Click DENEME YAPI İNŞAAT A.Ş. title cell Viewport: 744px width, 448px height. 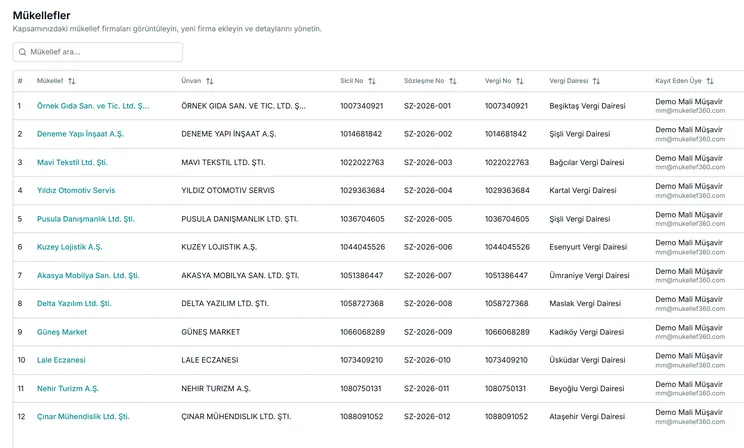pyautogui.click(x=229, y=134)
